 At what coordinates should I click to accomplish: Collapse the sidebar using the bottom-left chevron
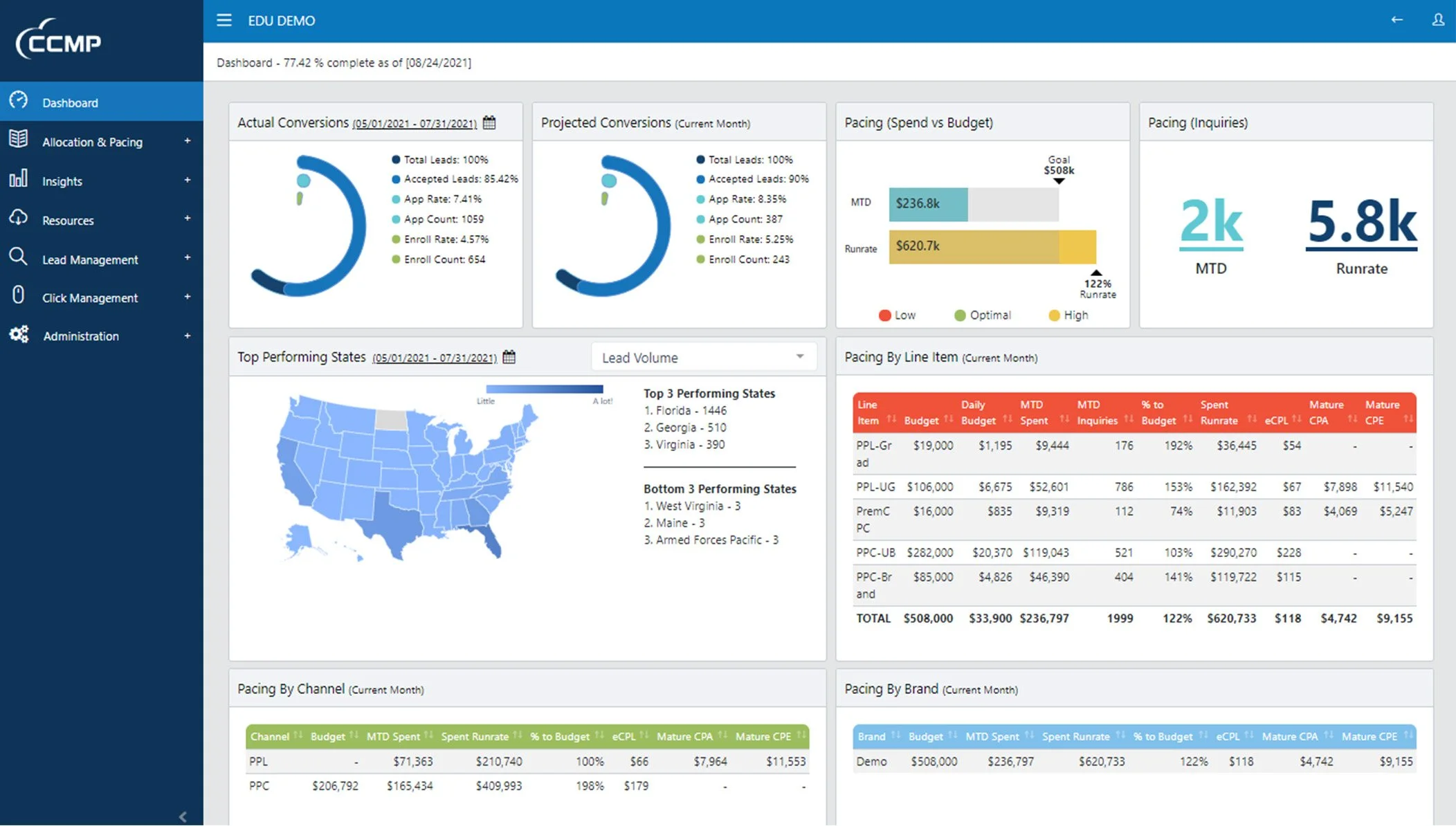tap(183, 816)
